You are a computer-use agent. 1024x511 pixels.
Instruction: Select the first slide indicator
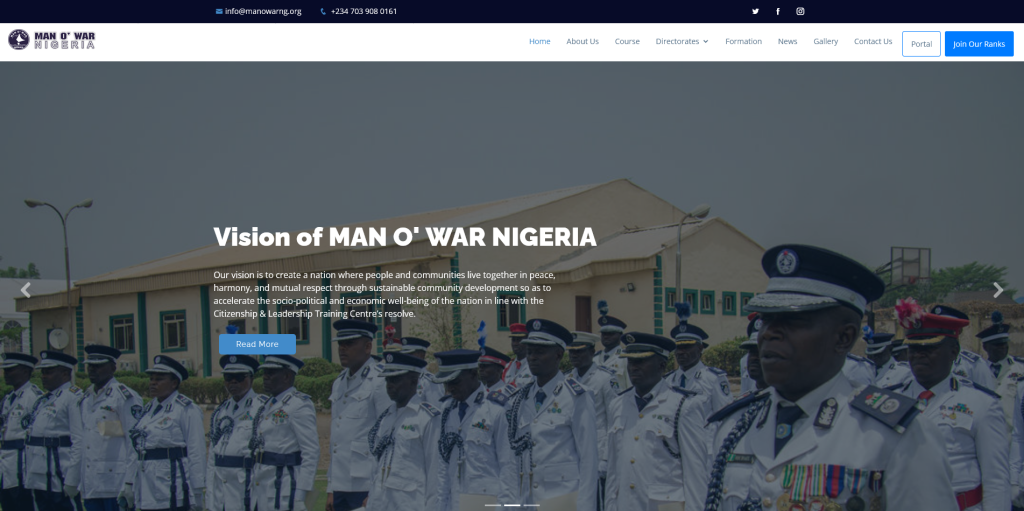coord(493,505)
